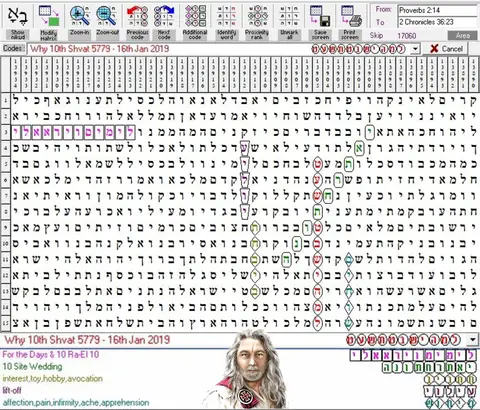Screen dimensions: 480x410
Task: Toggle the Show nikud icon
Action: [17, 16]
